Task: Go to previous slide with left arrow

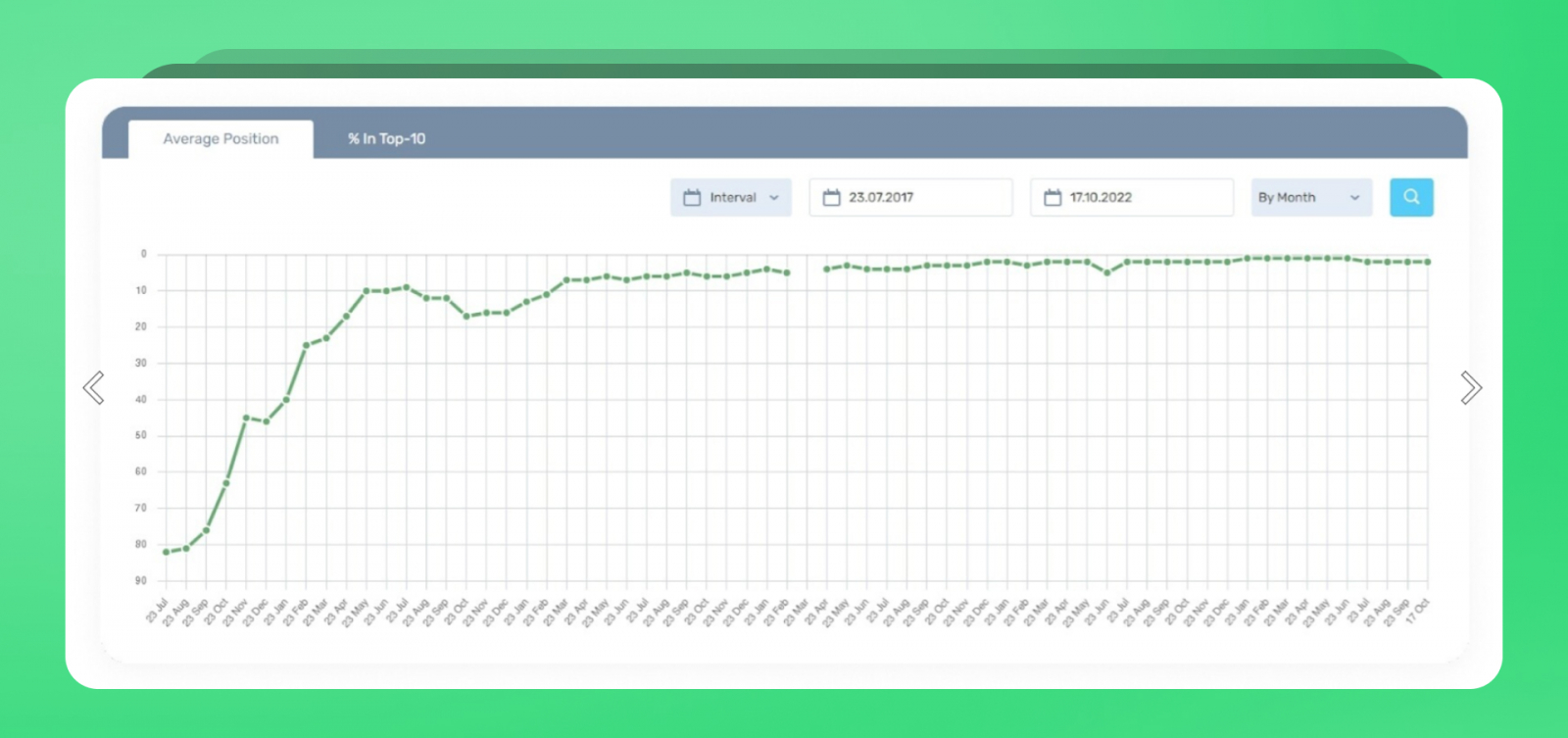Action: [94, 388]
